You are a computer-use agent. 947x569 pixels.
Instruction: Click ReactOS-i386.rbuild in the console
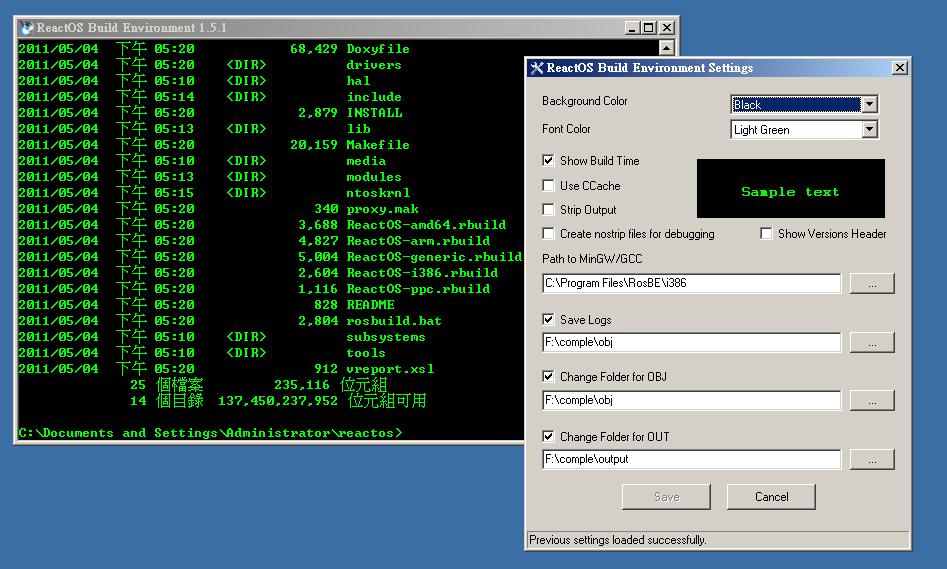tap(422, 272)
